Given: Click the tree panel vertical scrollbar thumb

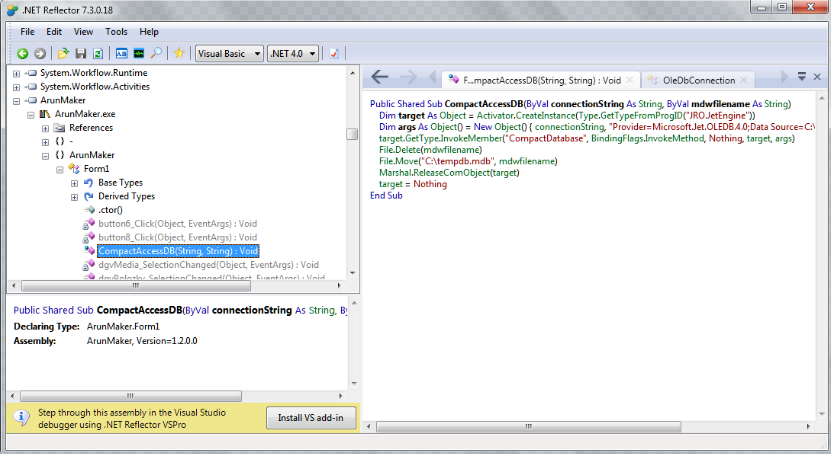Looking at the screenshot, I should point(352,135).
